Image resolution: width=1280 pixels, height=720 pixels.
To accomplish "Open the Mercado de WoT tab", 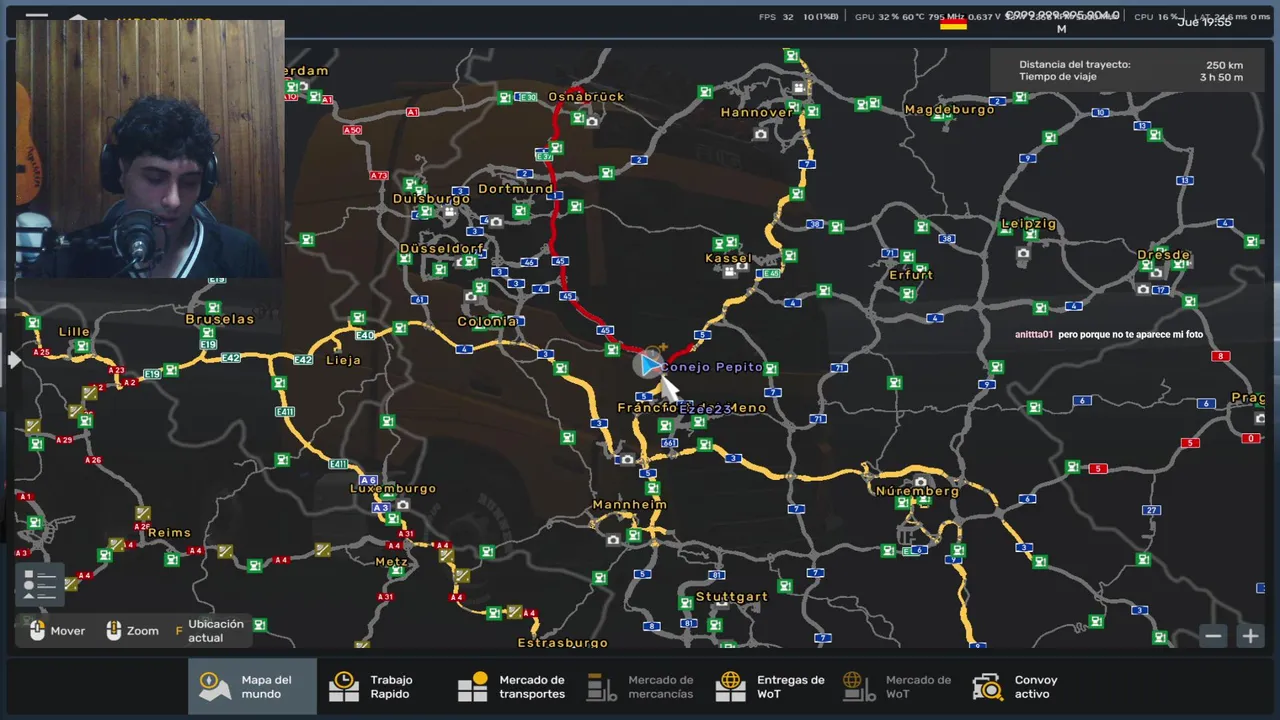I will pos(897,687).
